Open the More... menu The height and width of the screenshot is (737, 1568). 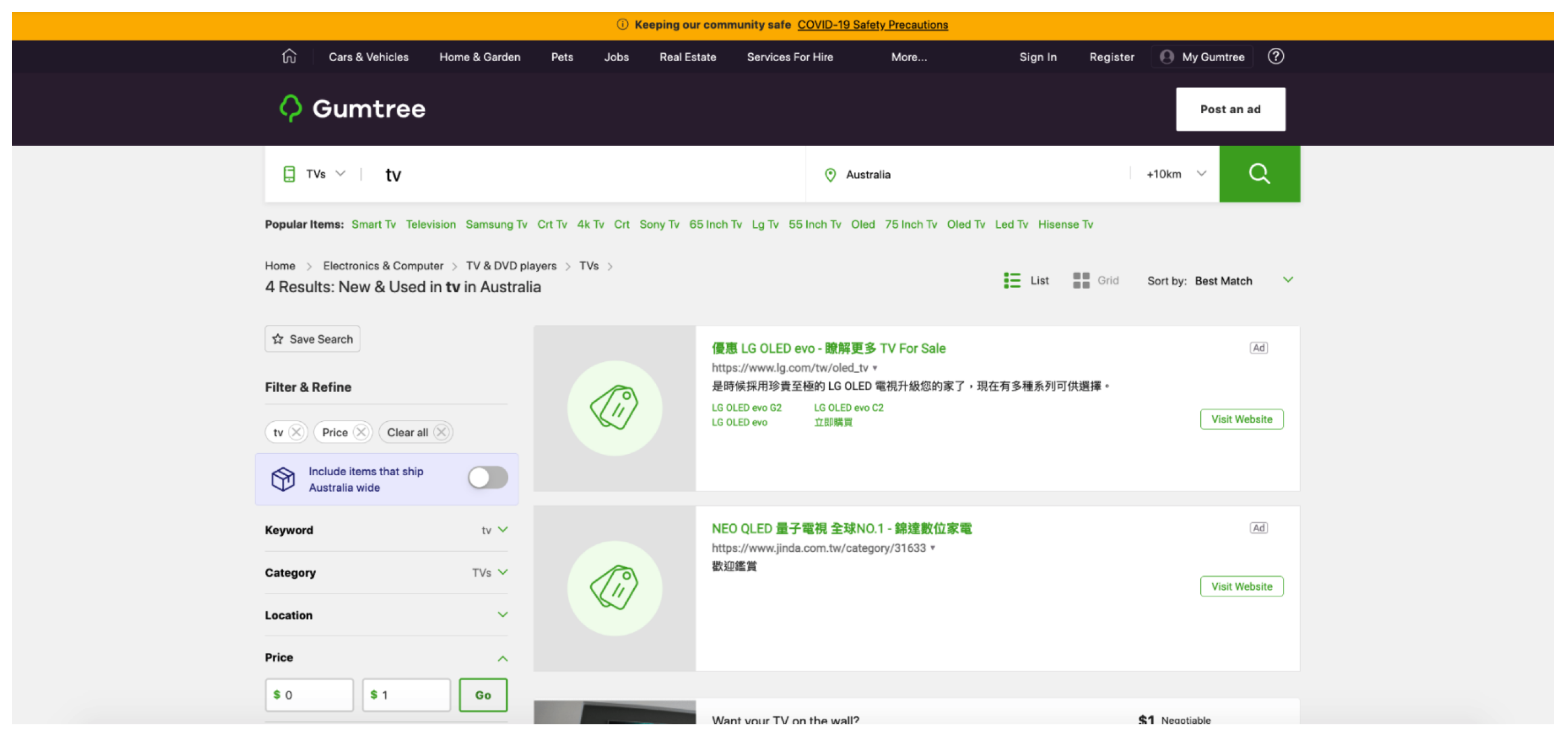click(908, 57)
